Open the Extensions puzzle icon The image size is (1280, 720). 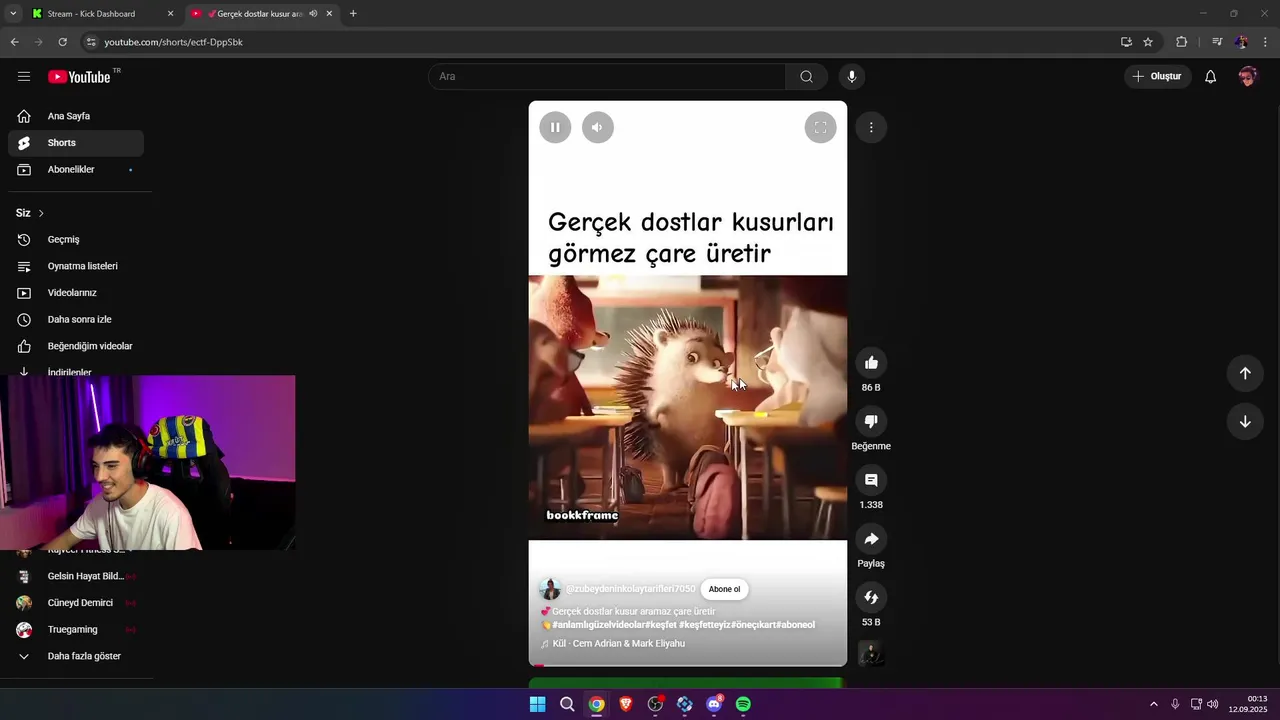1181,42
